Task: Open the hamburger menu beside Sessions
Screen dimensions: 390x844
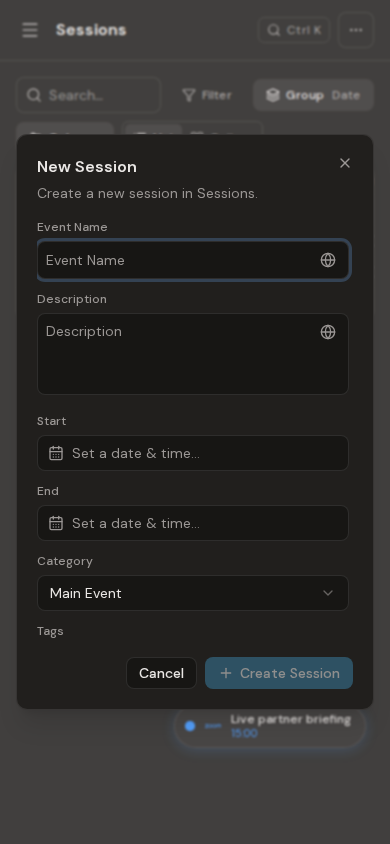Action: coord(30,30)
